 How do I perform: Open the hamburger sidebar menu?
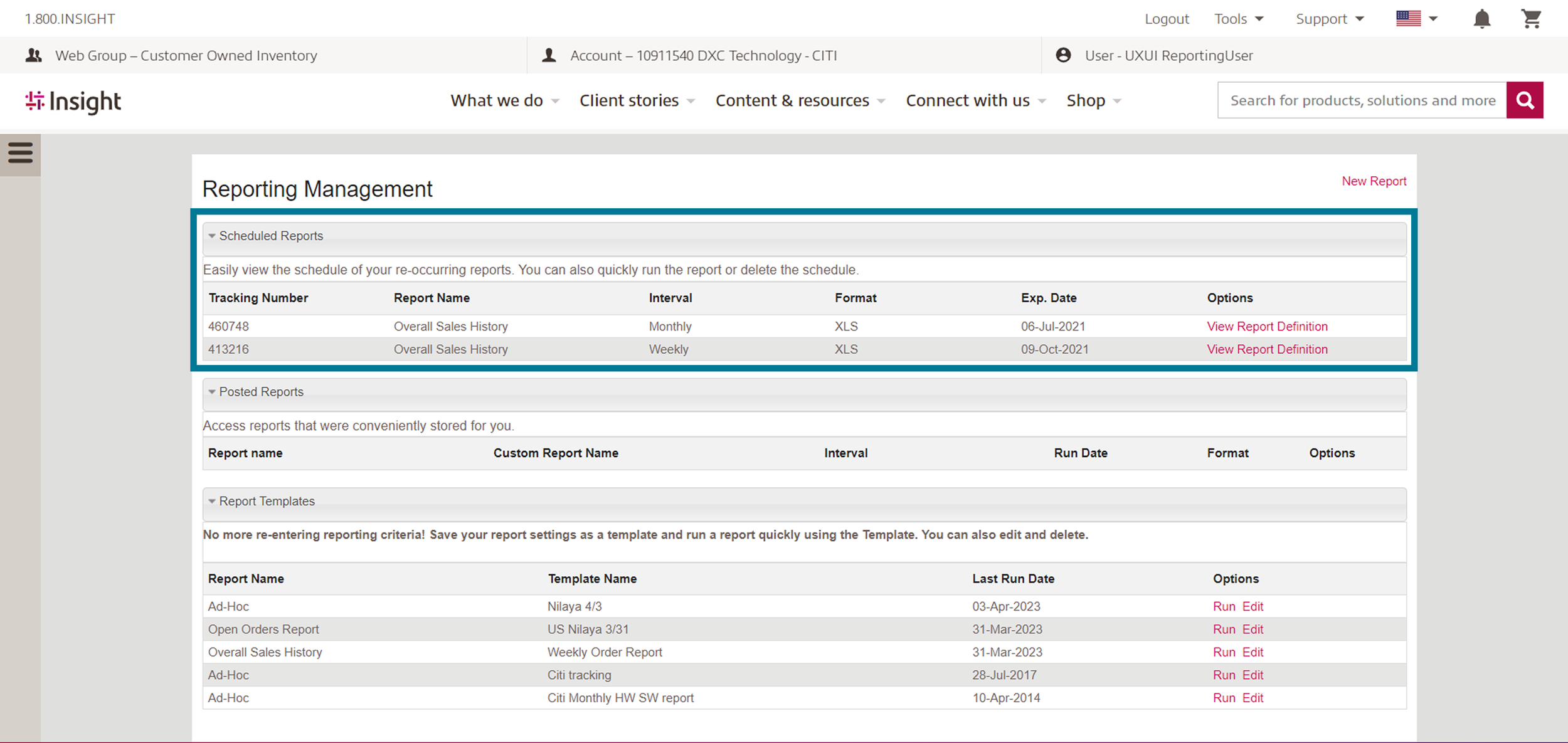(x=20, y=152)
